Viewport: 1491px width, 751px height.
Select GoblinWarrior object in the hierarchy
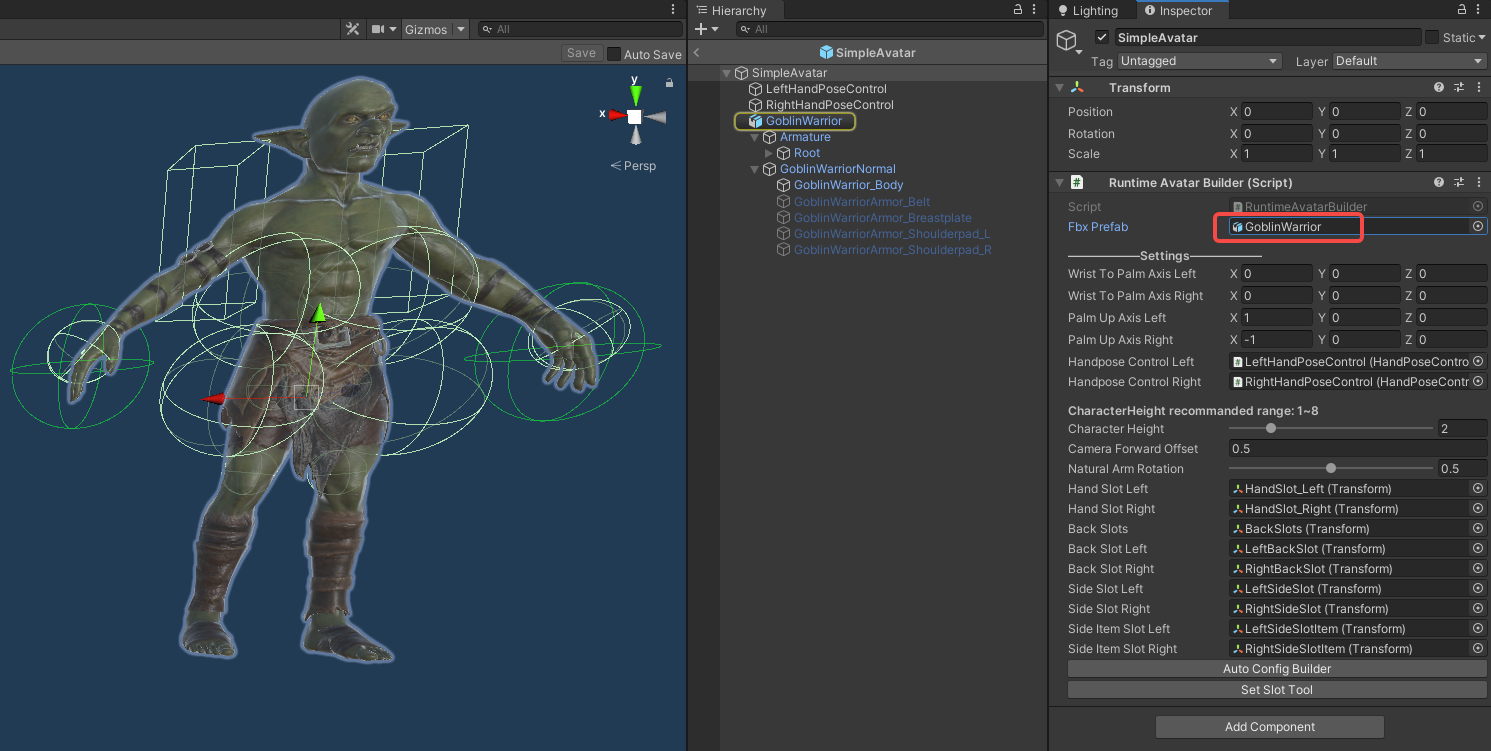coord(804,121)
